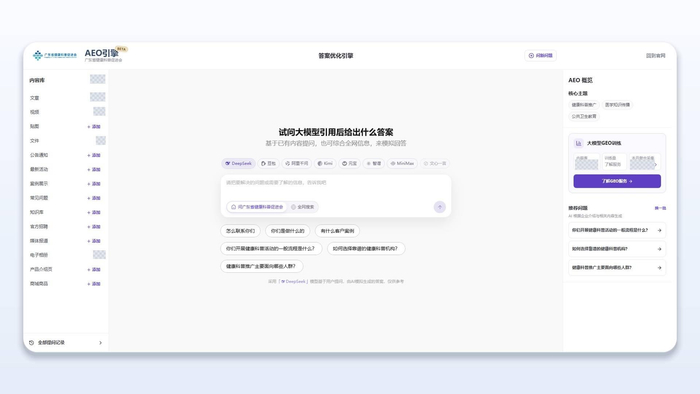700x394 pixels.
Task: Click the 如何选择靠谱的健康科普机构 chip under the input
Action: (366, 249)
